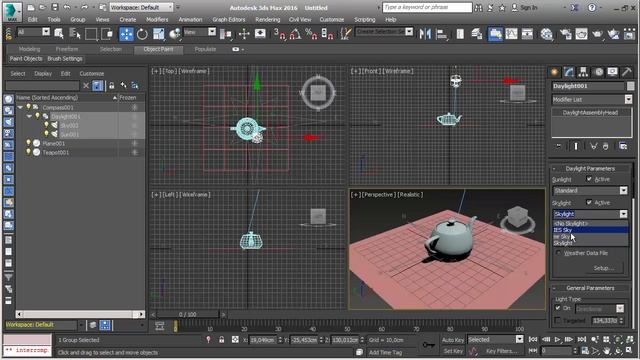The height and width of the screenshot is (360, 640).
Task: Click the pink MAXScript listener color area
Action: (x=28, y=340)
